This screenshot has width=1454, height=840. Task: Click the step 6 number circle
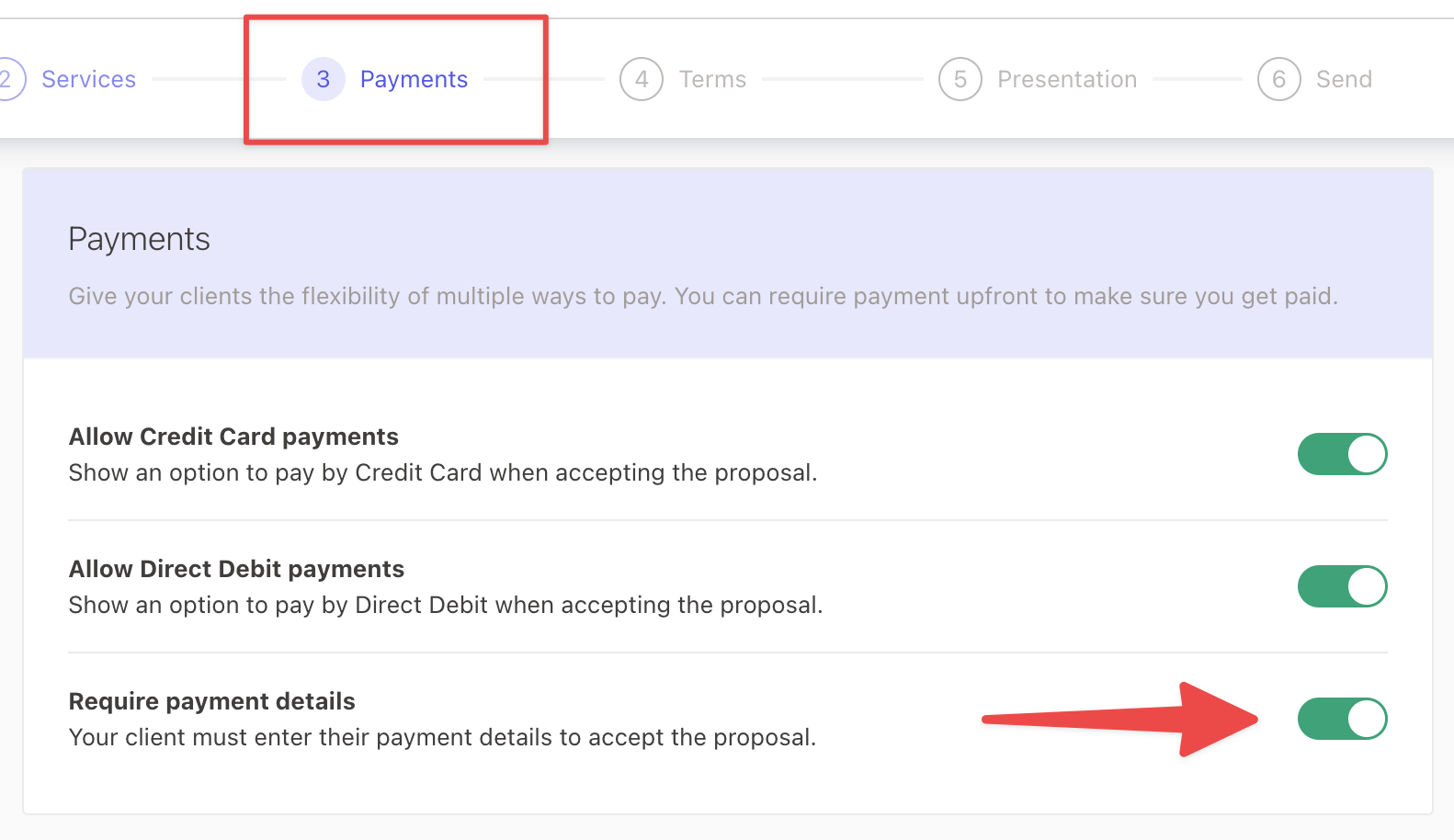click(x=1278, y=79)
